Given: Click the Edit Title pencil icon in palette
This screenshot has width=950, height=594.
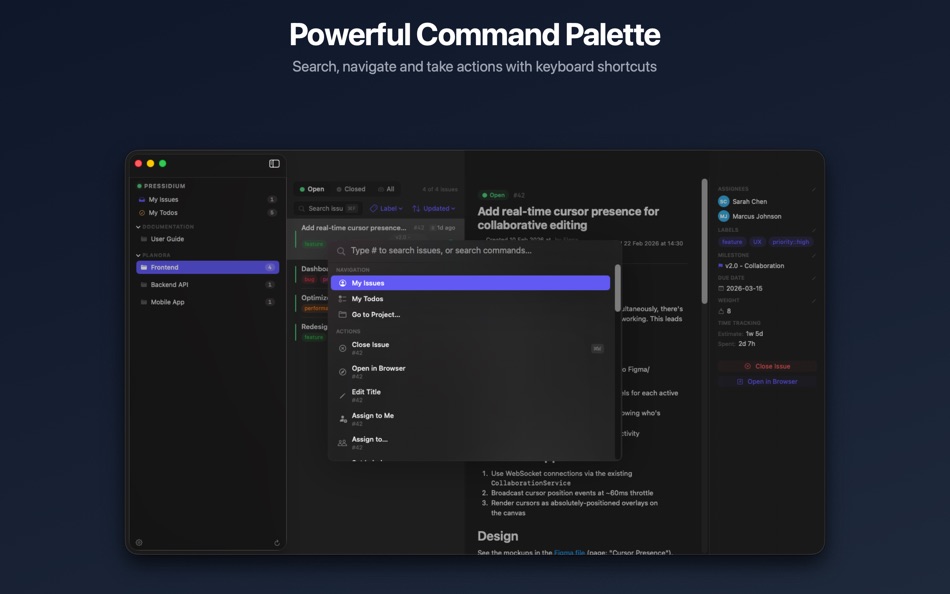Looking at the screenshot, I should (x=342, y=393).
